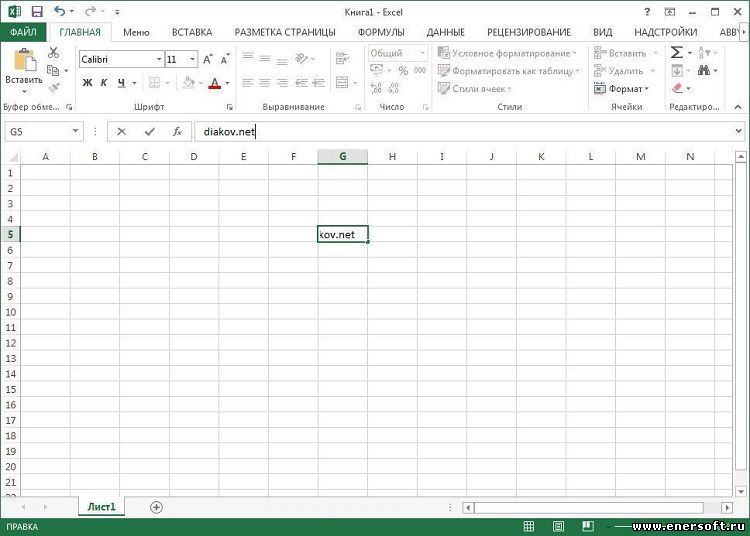Confirm the entry with the checkmark icon
The height and width of the screenshot is (536, 750).
coord(150,131)
